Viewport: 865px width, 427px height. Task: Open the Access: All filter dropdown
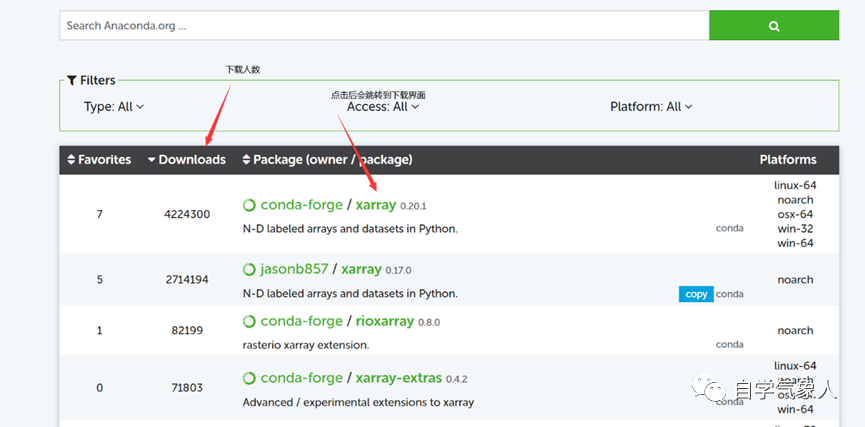383,106
